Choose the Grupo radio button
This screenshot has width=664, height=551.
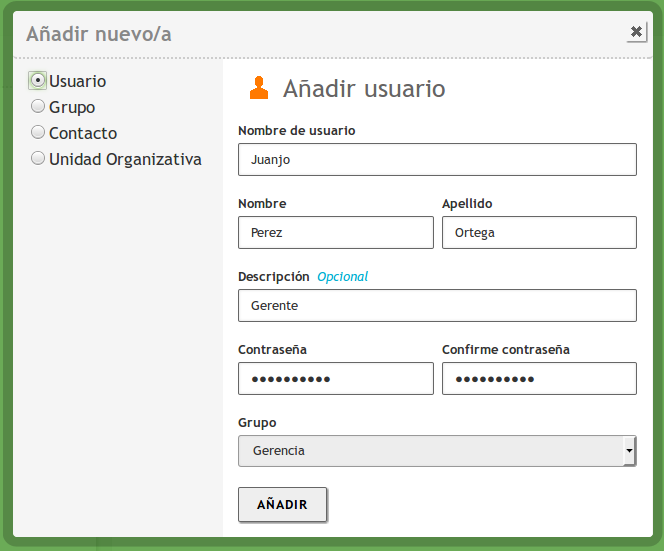[38, 106]
